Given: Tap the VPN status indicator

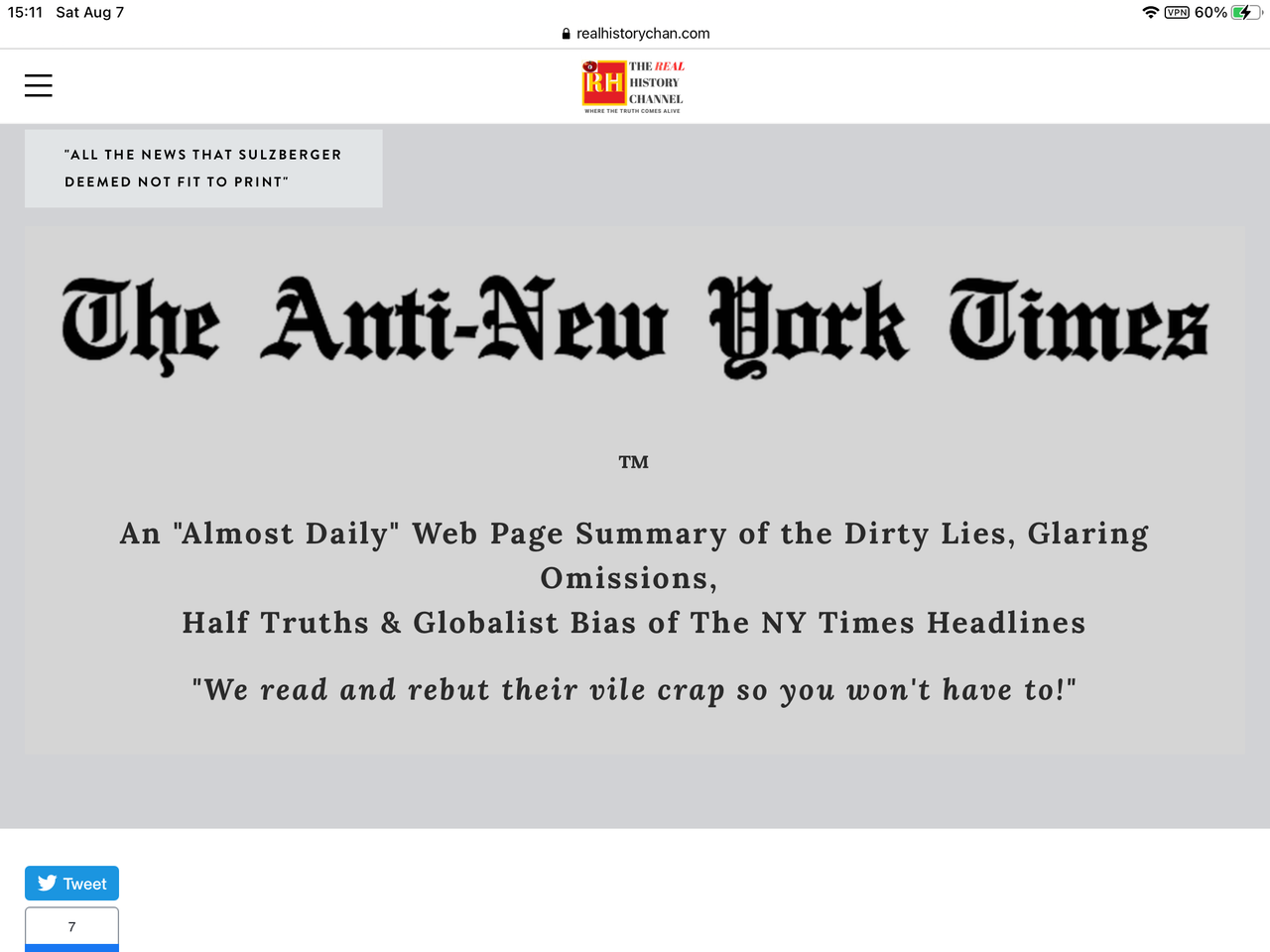Looking at the screenshot, I should click(1177, 12).
